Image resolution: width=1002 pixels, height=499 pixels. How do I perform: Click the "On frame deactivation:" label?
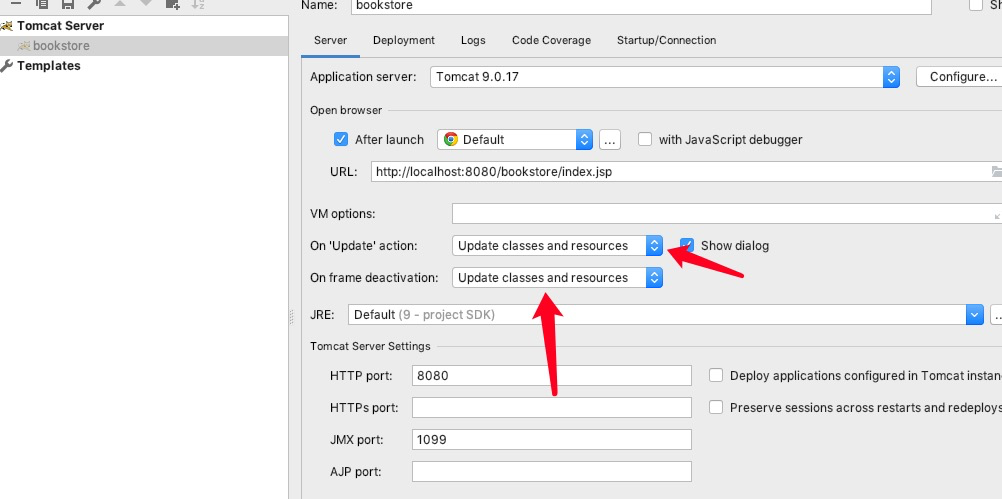(374, 277)
